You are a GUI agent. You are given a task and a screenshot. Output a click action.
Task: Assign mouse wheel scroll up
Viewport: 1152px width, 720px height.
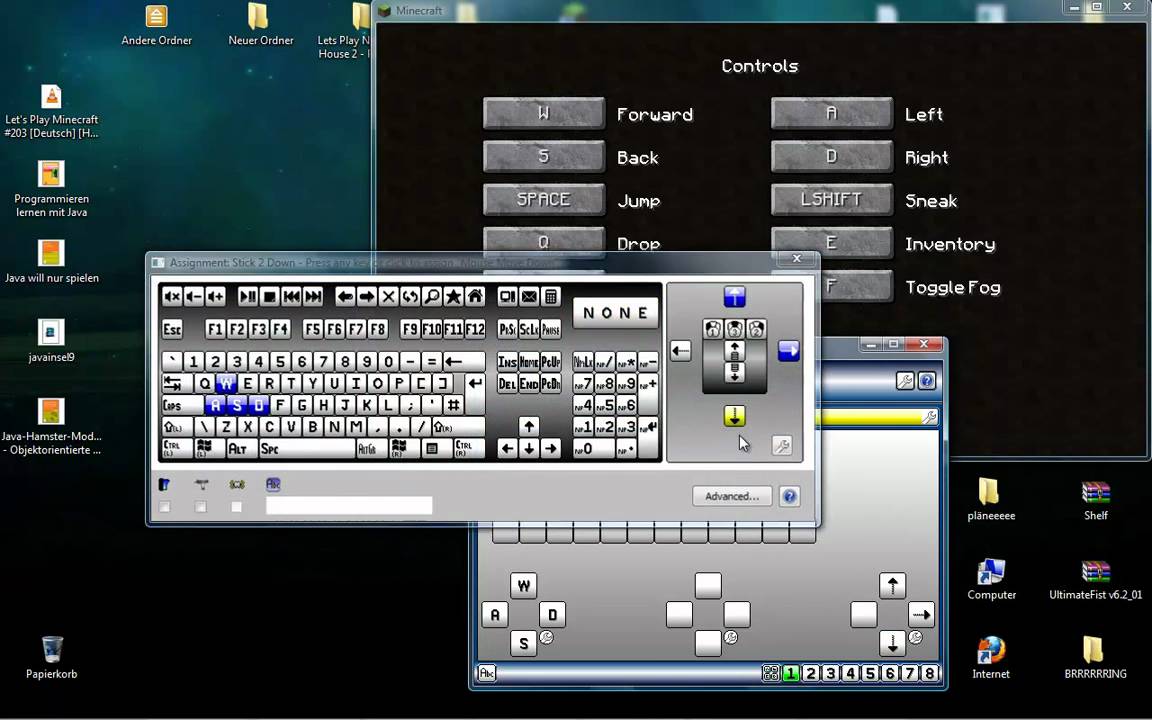pyautogui.click(x=735, y=351)
